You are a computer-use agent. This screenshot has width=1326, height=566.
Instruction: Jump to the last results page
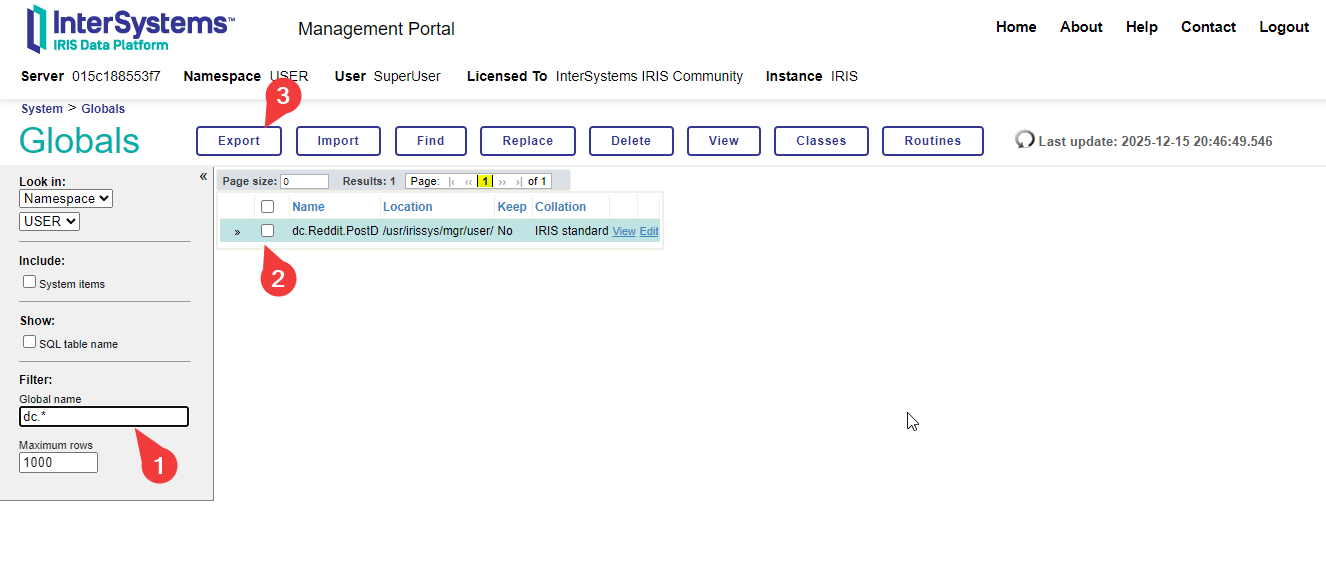518,182
